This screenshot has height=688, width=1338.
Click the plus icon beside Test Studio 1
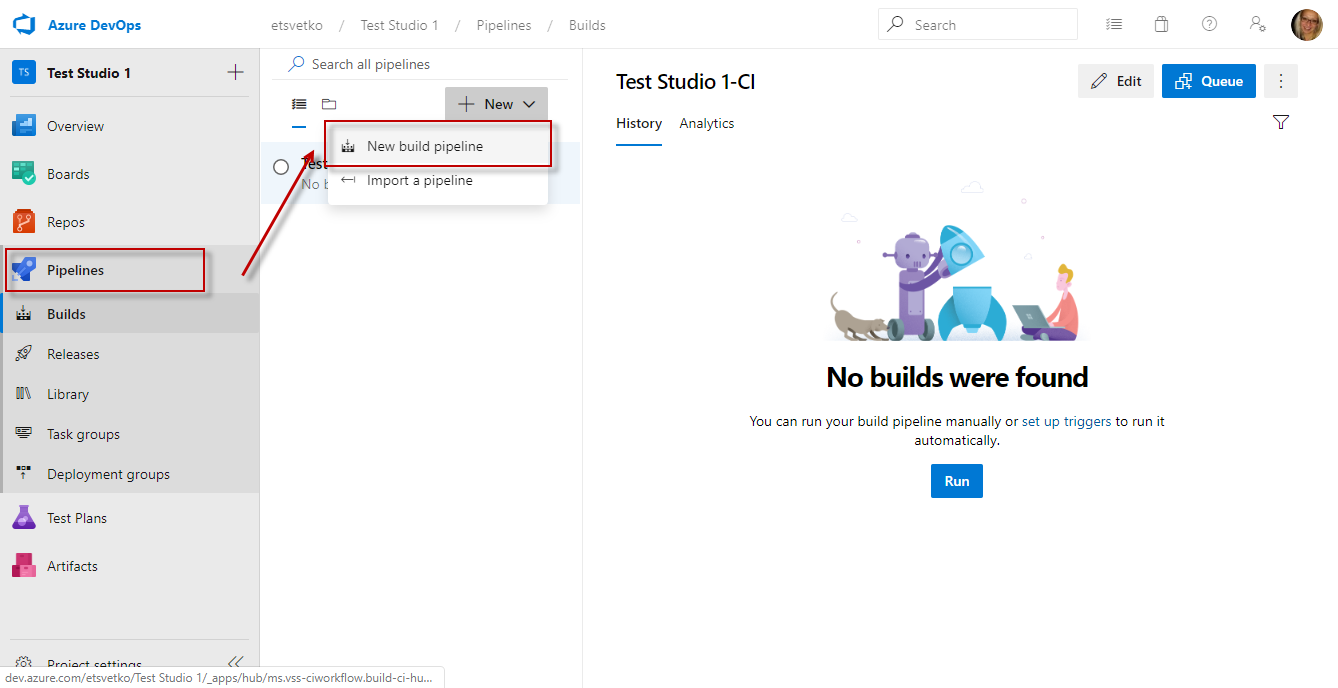235,72
